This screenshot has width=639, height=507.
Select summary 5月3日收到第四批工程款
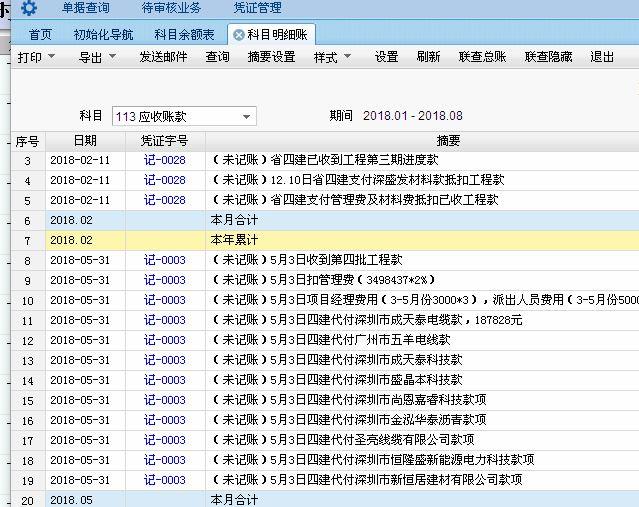coord(336,260)
